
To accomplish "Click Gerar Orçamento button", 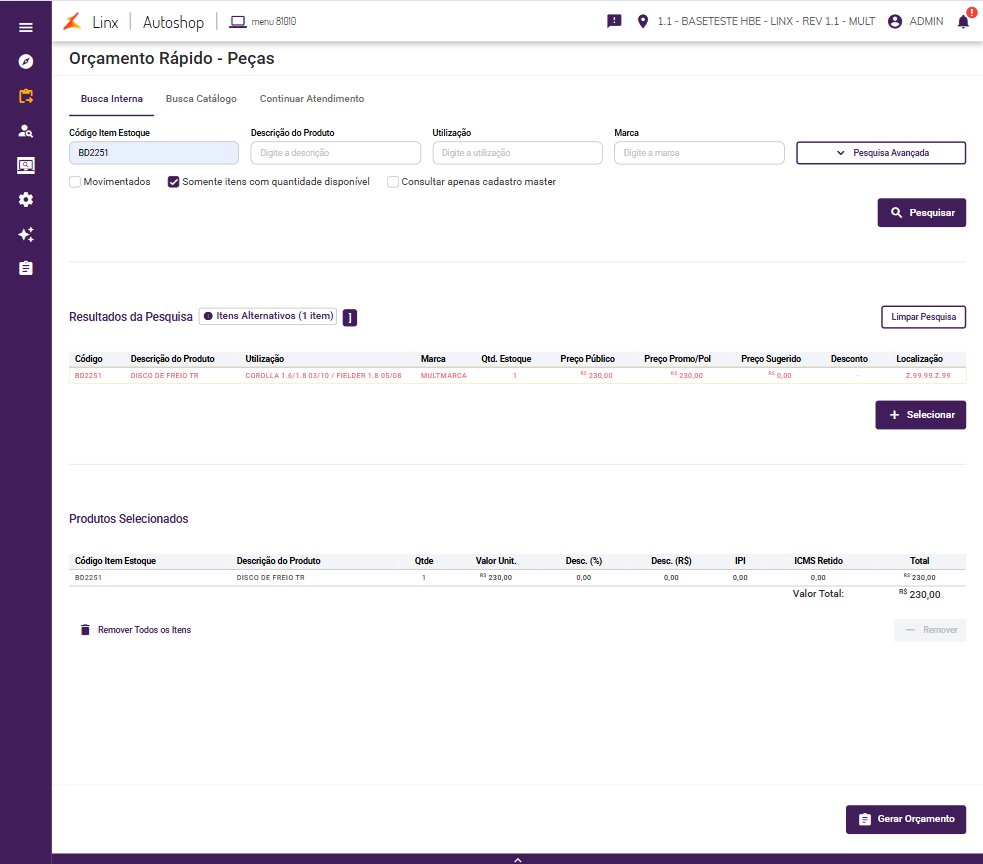I will [906, 819].
